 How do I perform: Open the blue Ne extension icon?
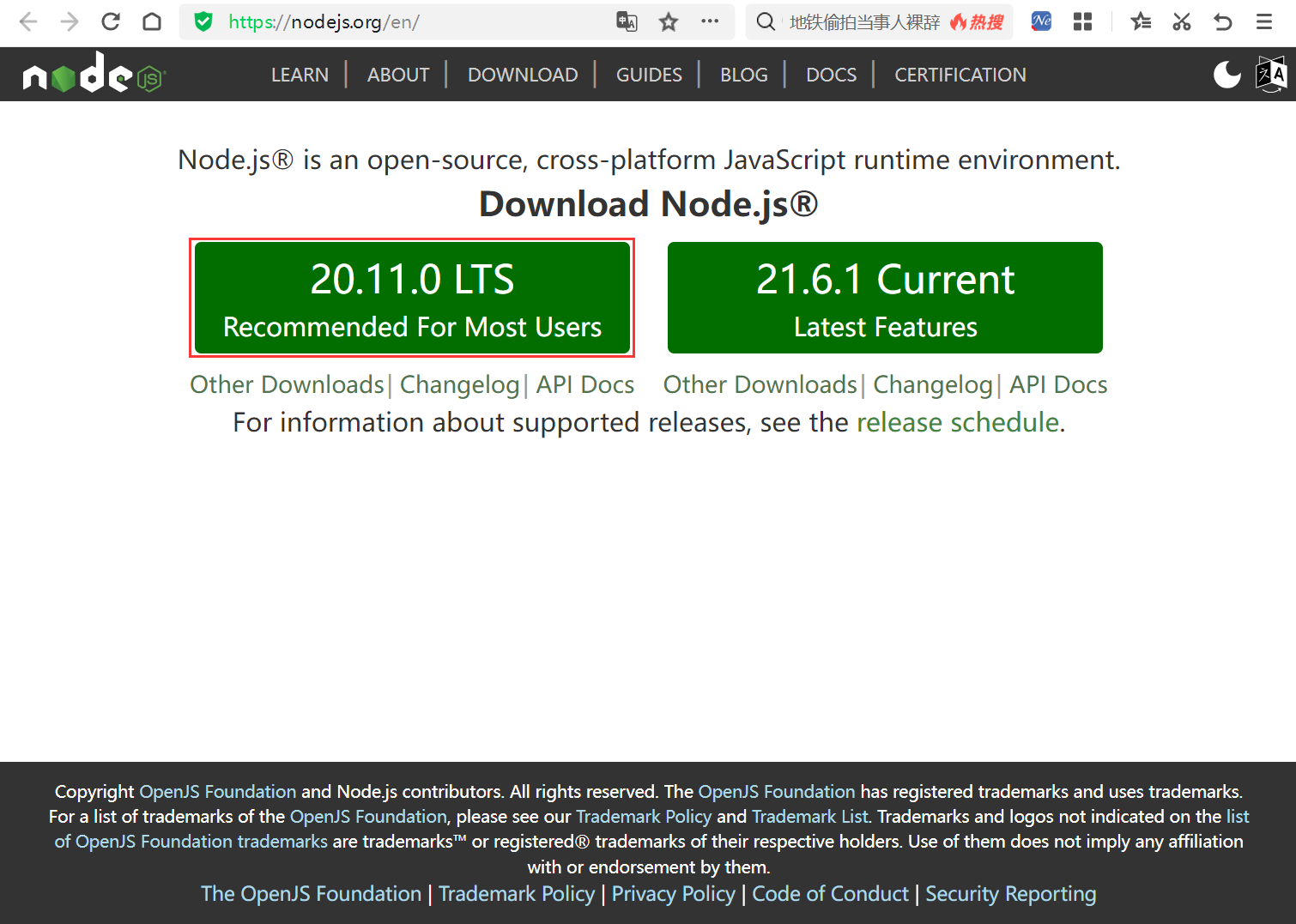[x=1041, y=21]
